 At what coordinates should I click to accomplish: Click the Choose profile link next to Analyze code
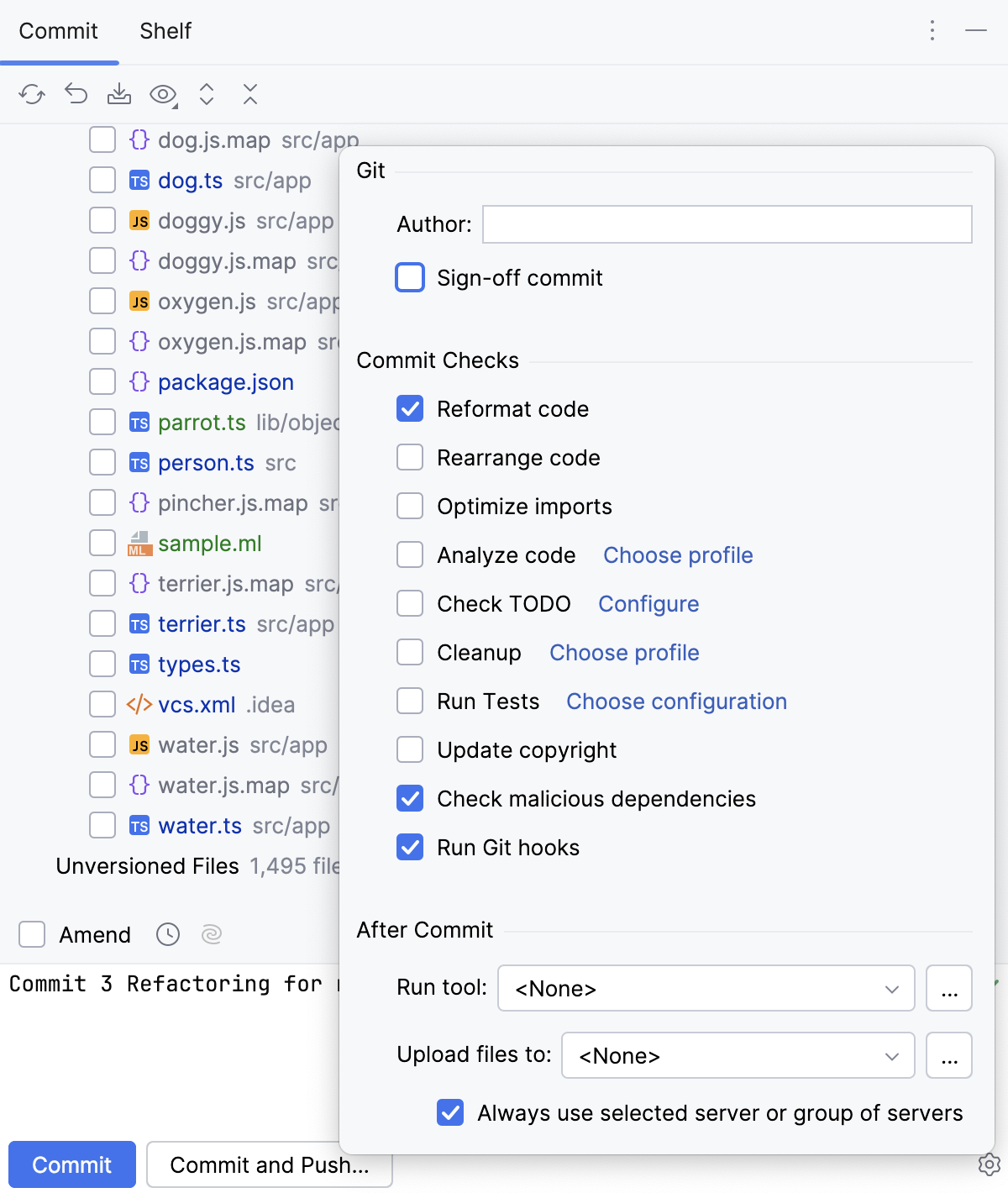click(677, 554)
